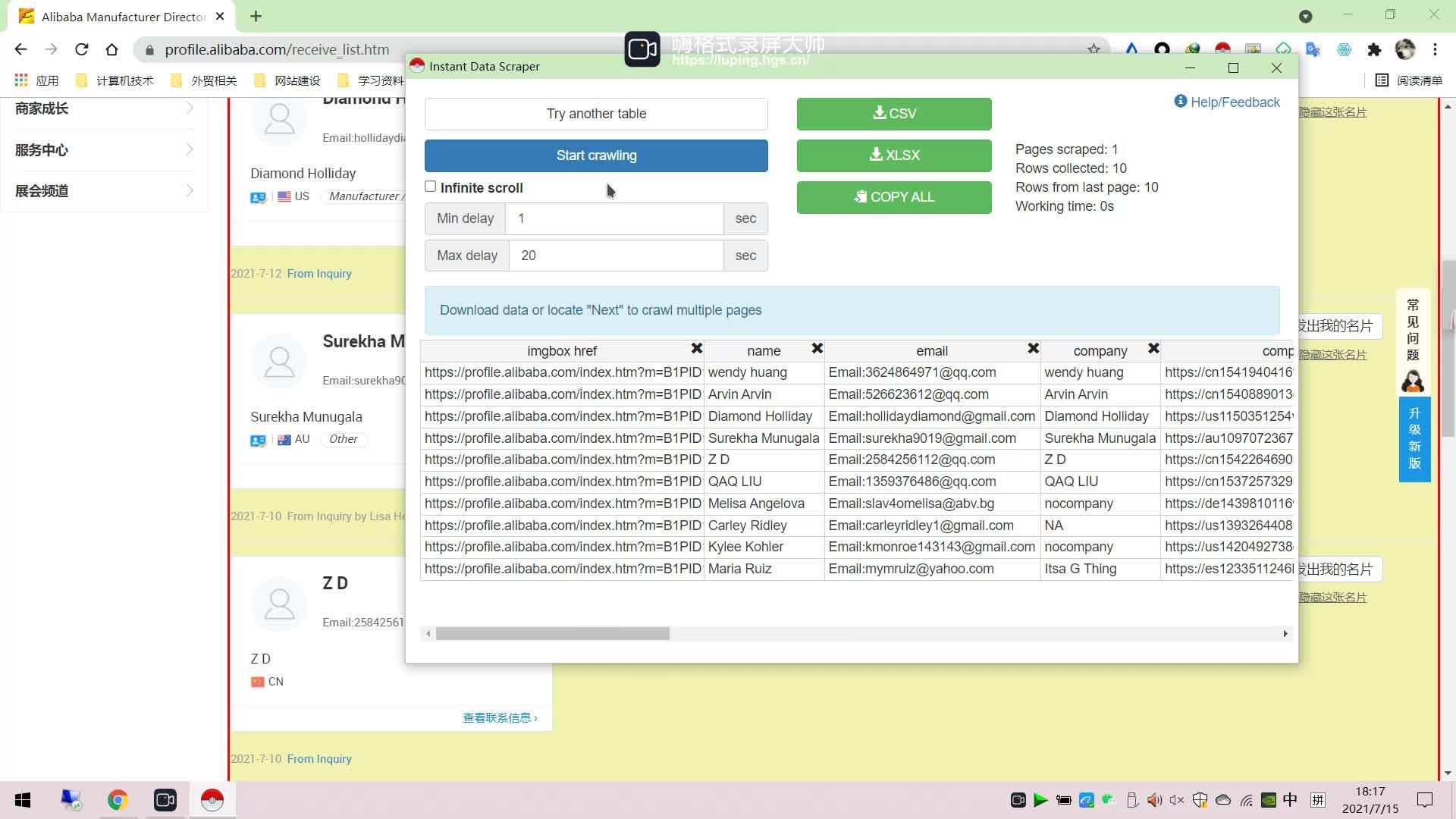The image size is (1456, 819).
Task: Expand 商家成长 sidebar section
Action: coord(104,108)
